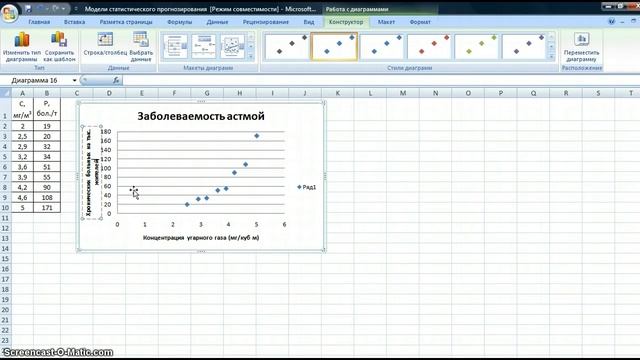This screenshot has width=640, height=360.
Task: Select column K header
Action: (338, 93)
